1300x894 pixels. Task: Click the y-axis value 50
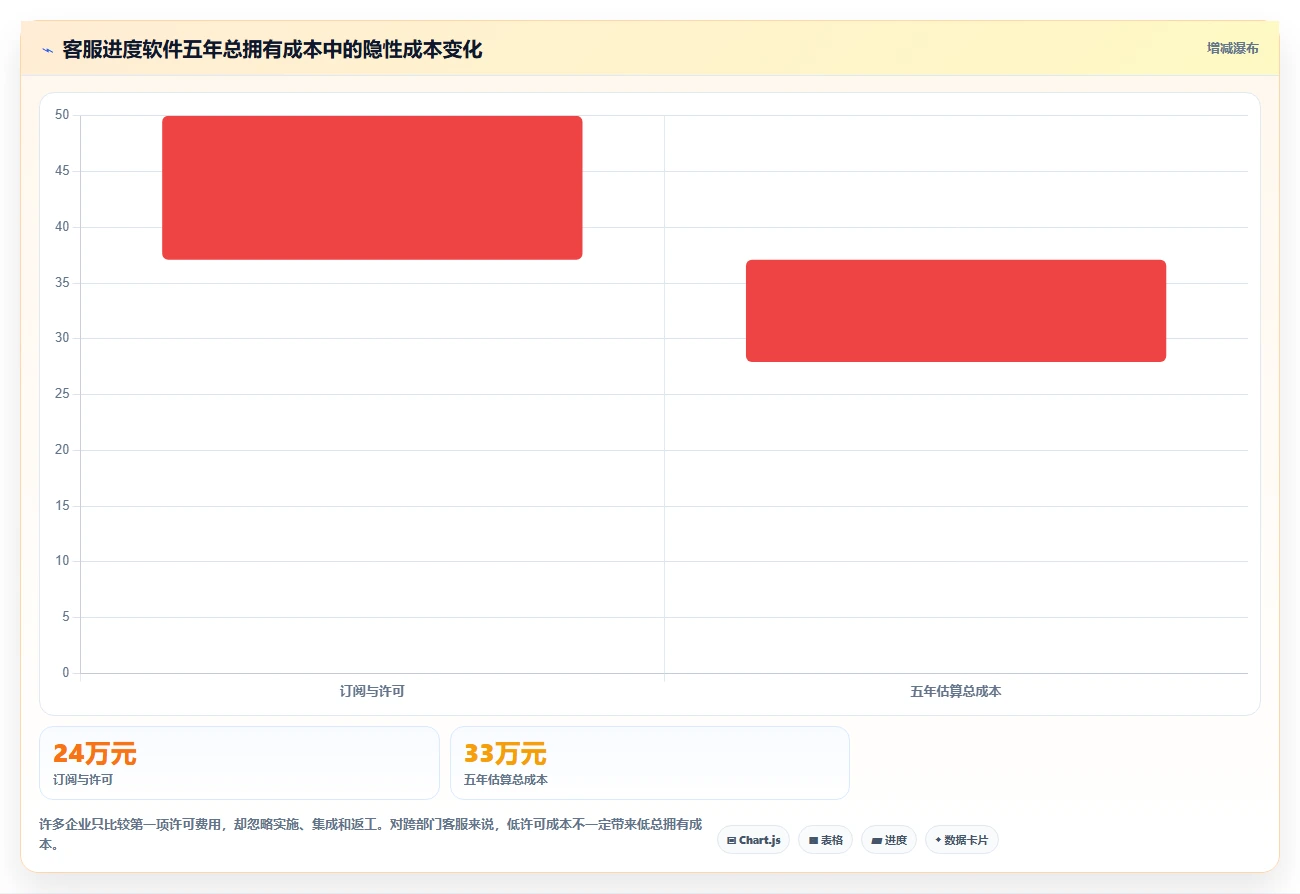pyautogui.click(x=62, y=115)
